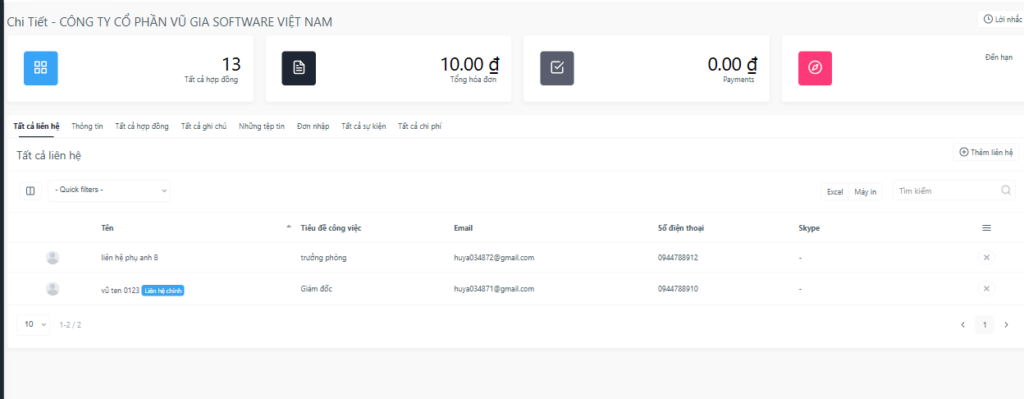Go to the previous page arrow
This screenshot has height=399, width=1024.
click(x=963, y=325)
